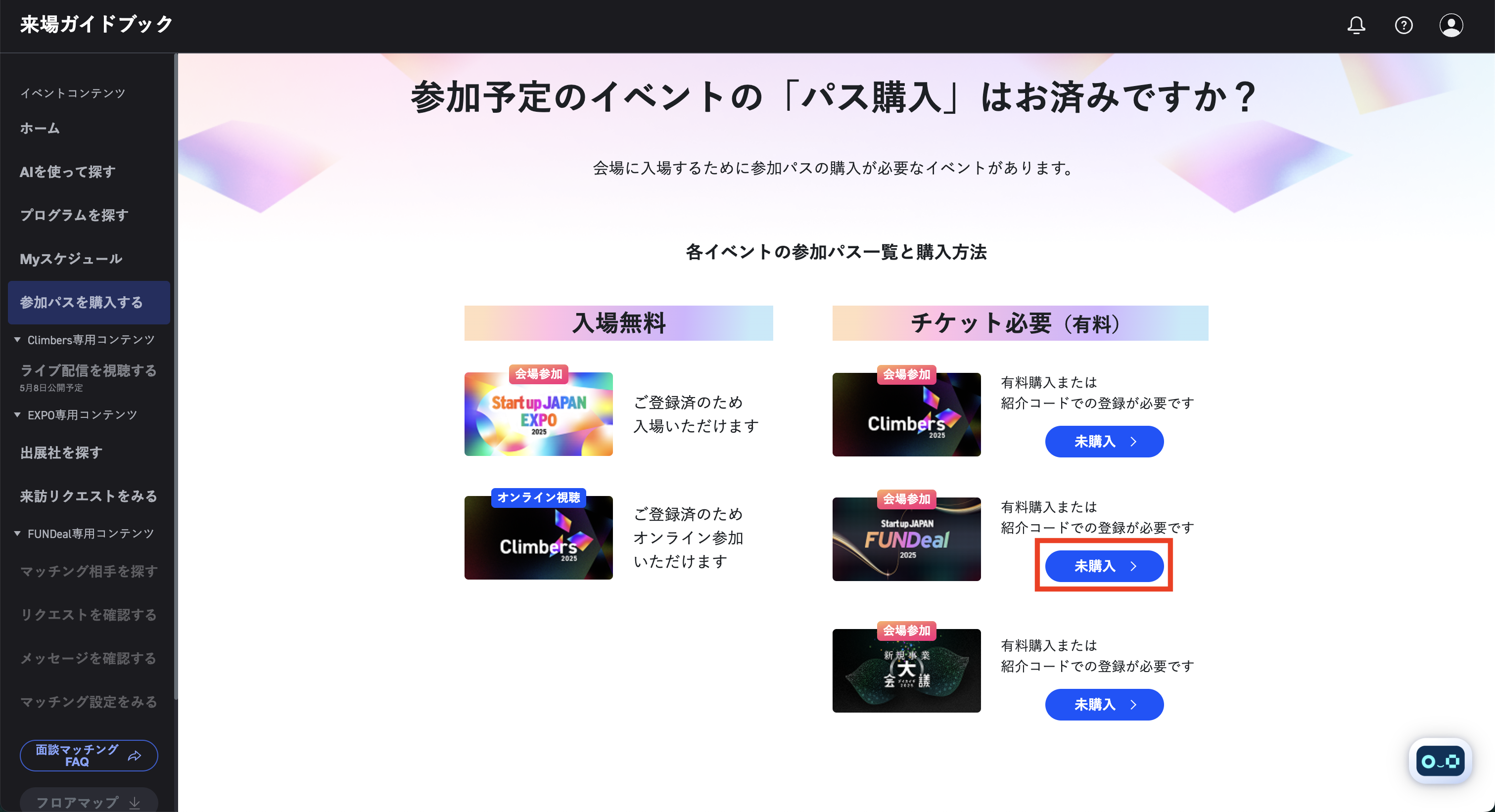Viewport: 1495px width, 812px height.
Task: Collapse the EXPO専用コンテンツ section
Action: pyautogui.click(x=17, y=415)
